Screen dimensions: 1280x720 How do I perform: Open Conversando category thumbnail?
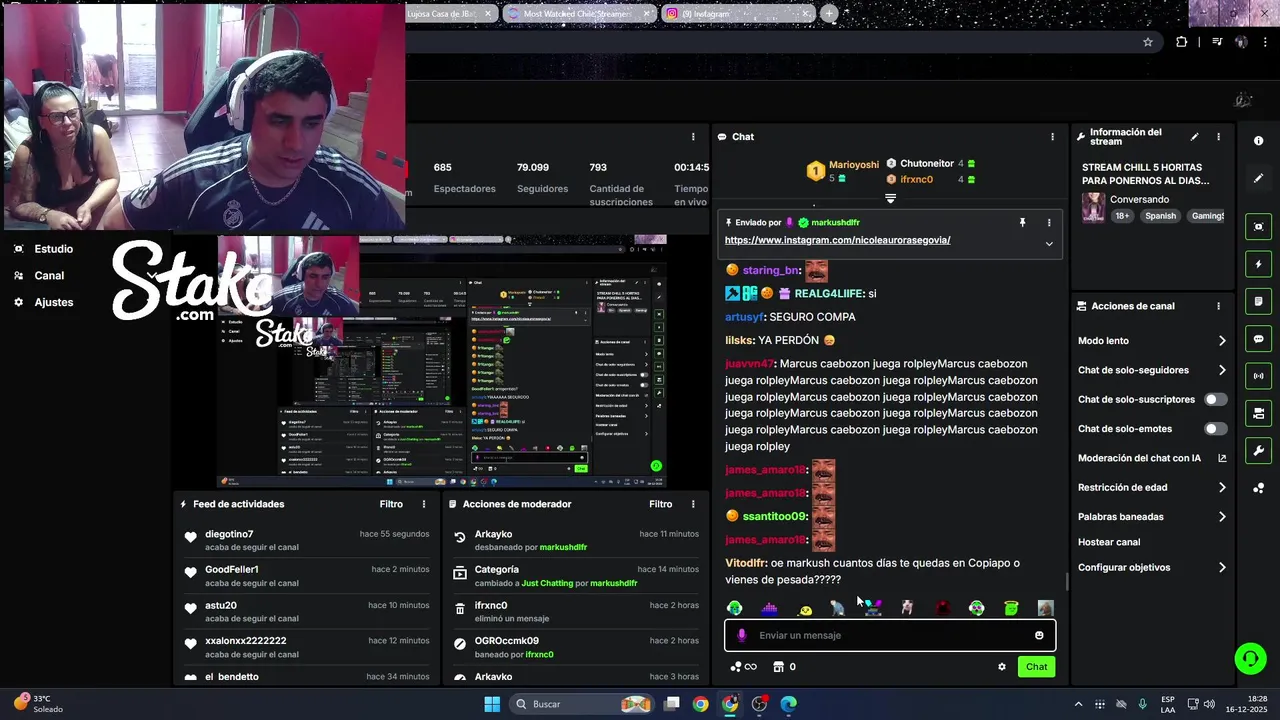1093,207
